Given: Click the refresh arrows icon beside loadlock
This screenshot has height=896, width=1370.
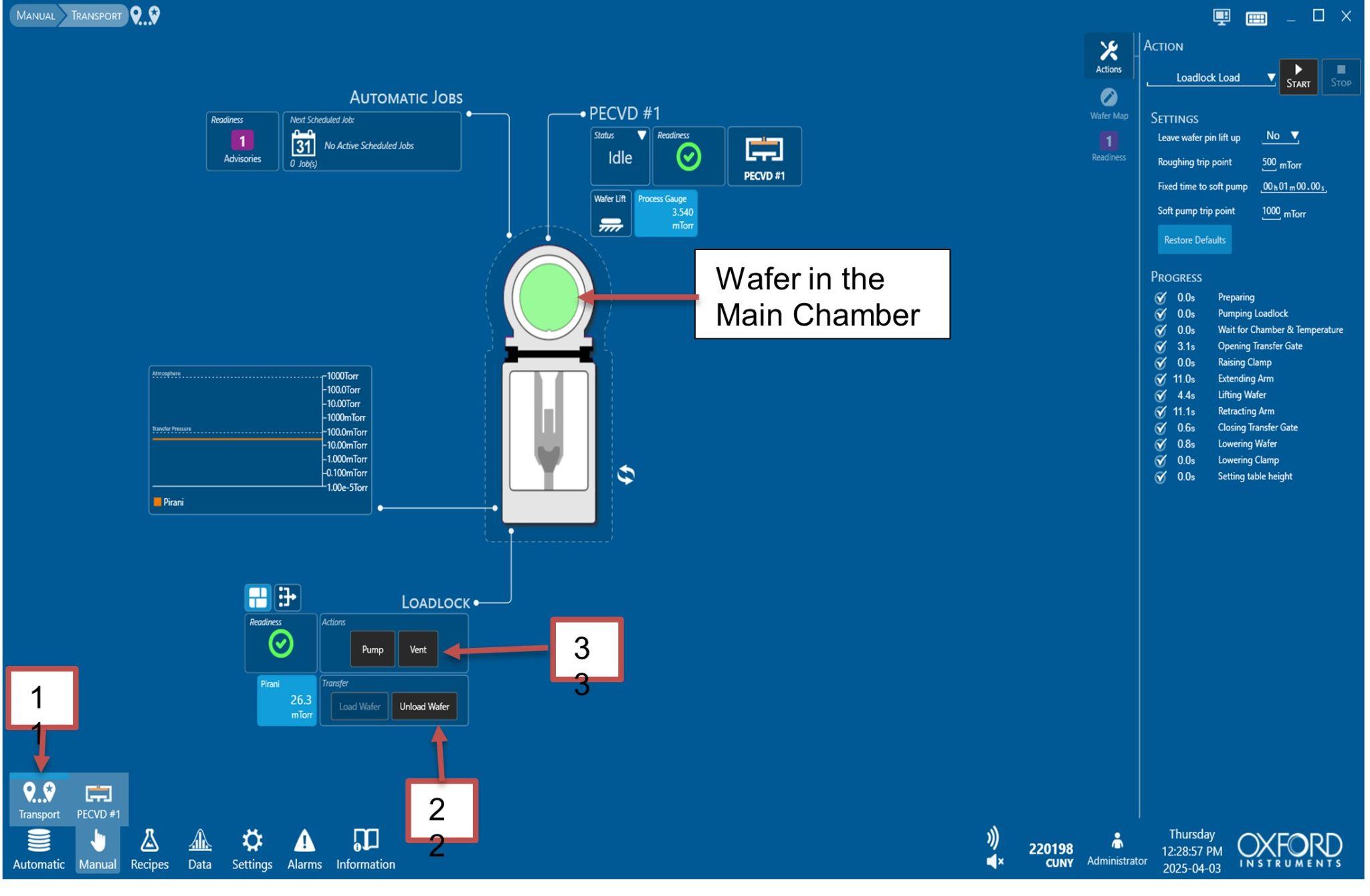Looking at the screenshot, I should point(625,475).
